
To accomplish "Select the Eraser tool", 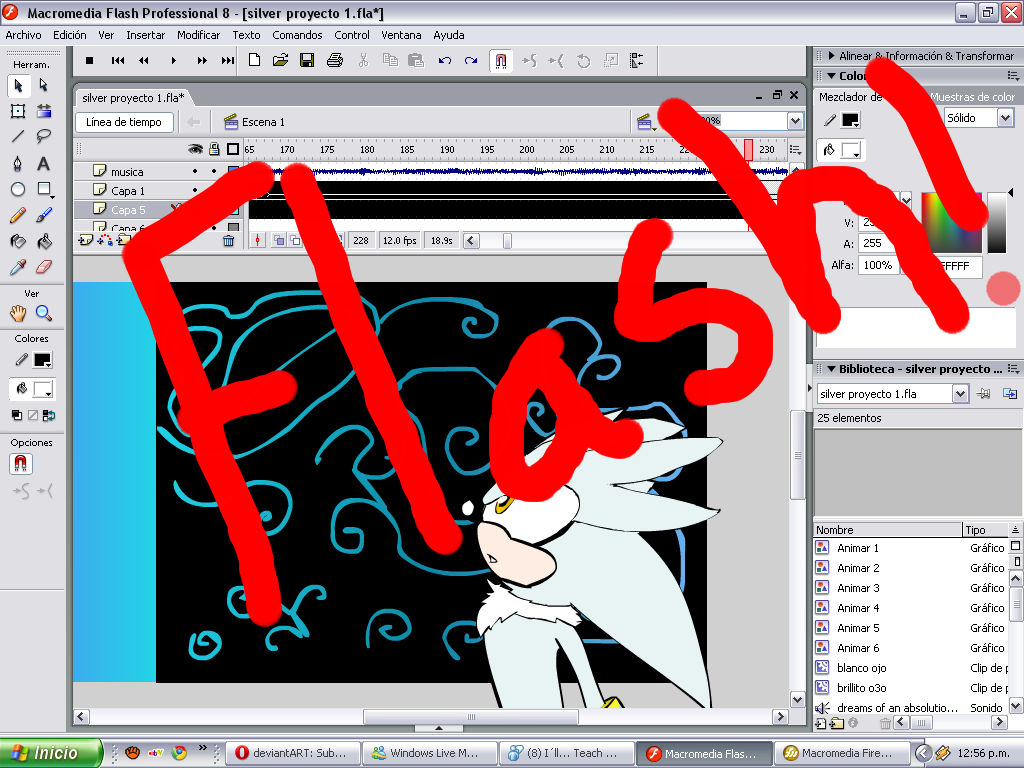I will pos(44,267).
